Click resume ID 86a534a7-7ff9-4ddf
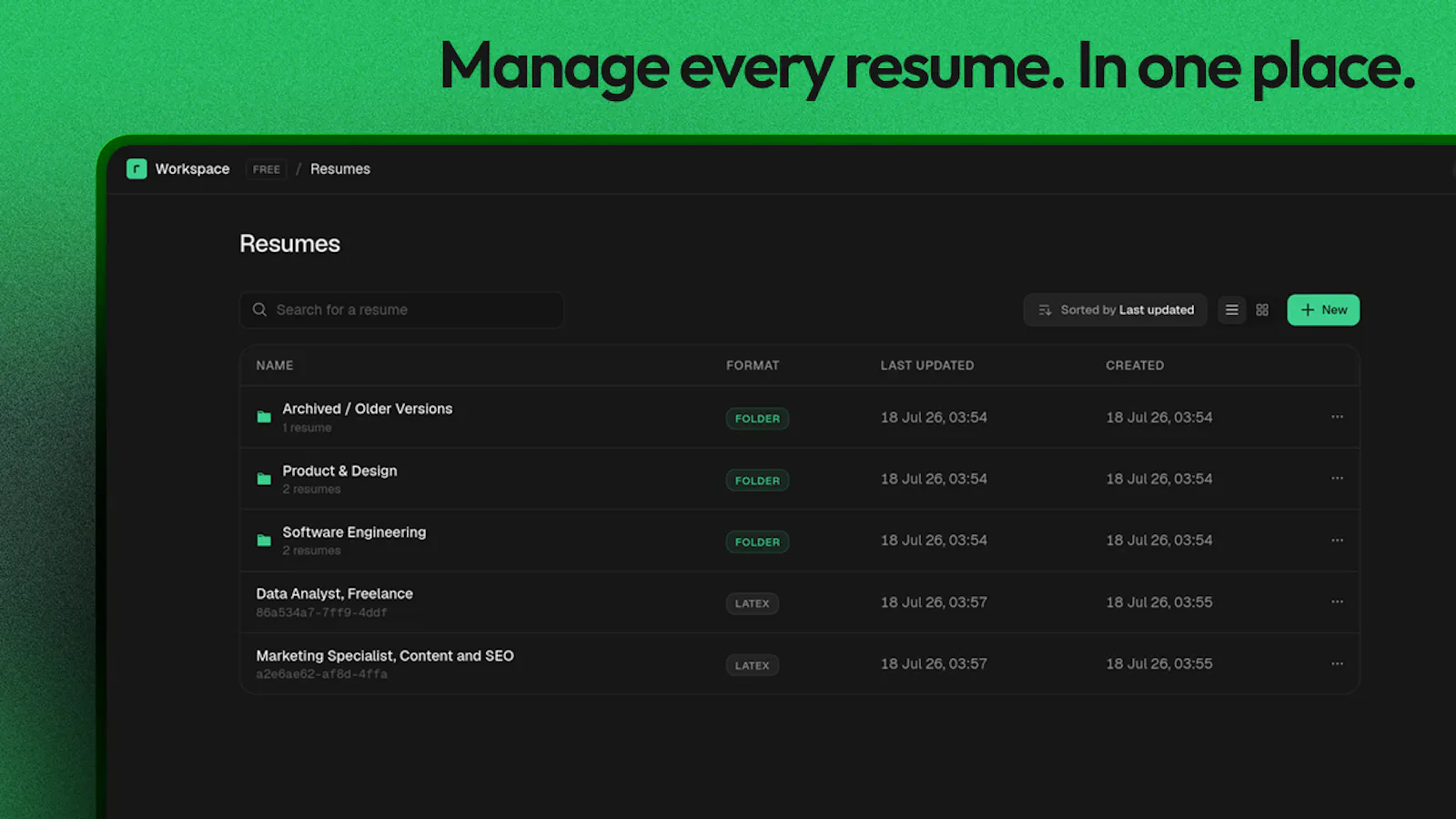 pyautogui.click(x=321, y=613)
